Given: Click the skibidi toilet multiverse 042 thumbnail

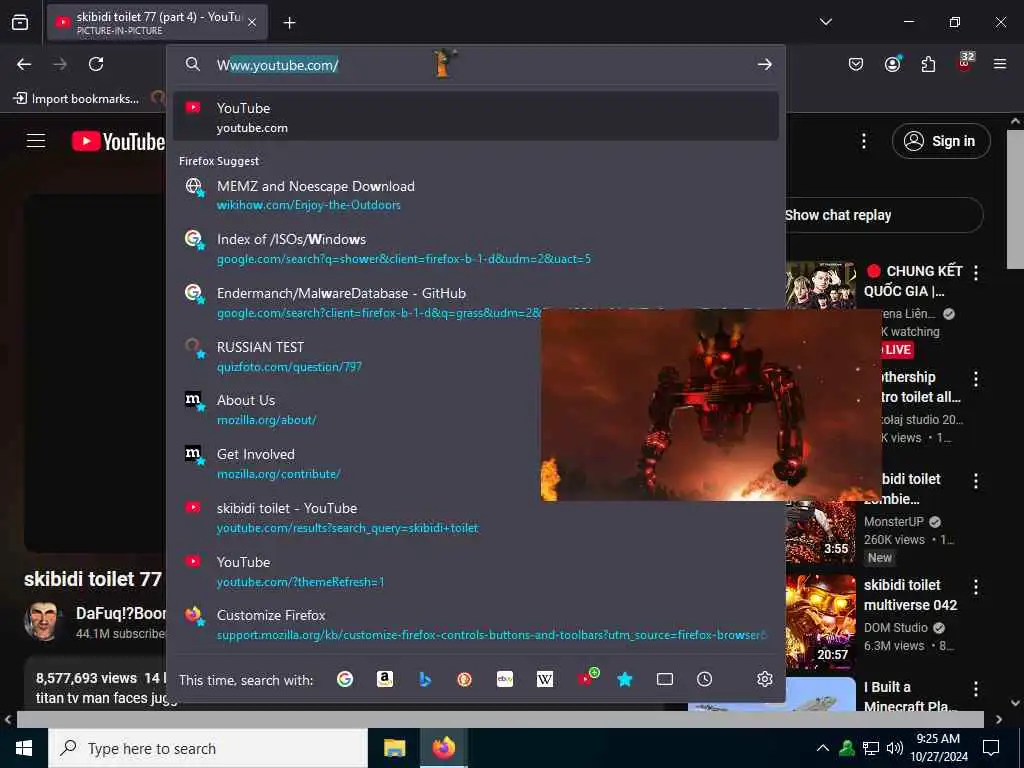Looking at the screenshot, I should [x=821, y=622].
